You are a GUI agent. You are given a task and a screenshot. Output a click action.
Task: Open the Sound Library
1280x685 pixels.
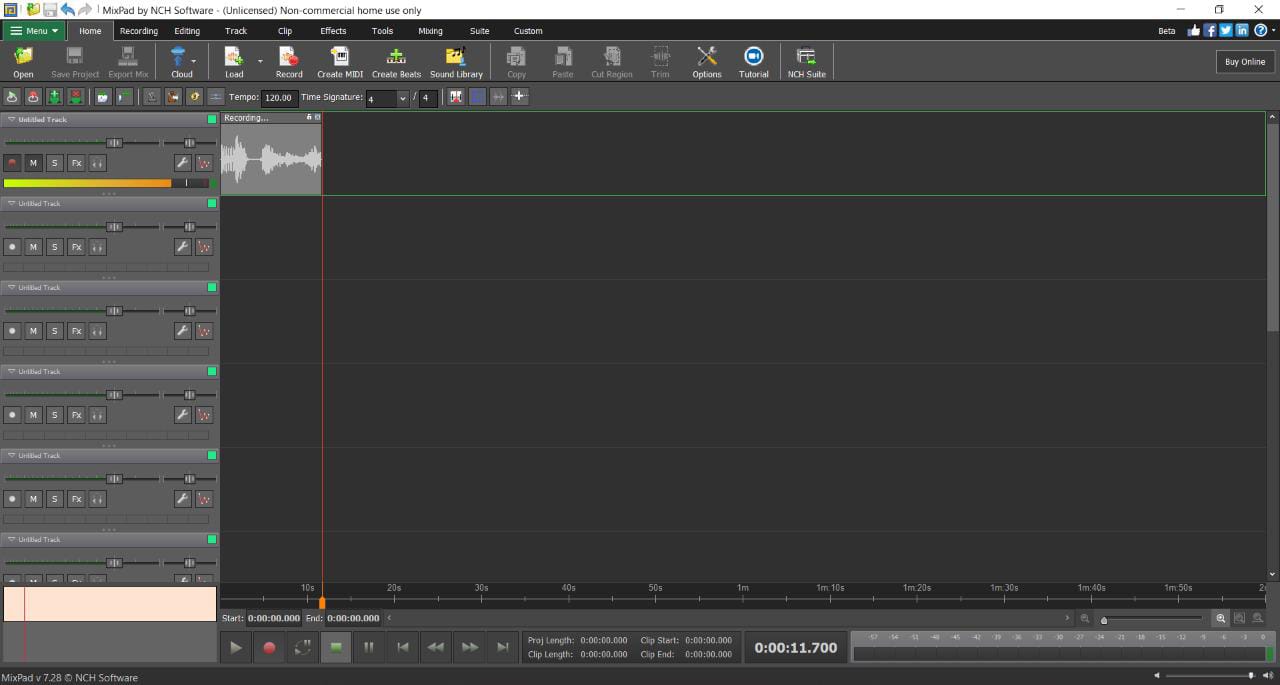[456, 62]
